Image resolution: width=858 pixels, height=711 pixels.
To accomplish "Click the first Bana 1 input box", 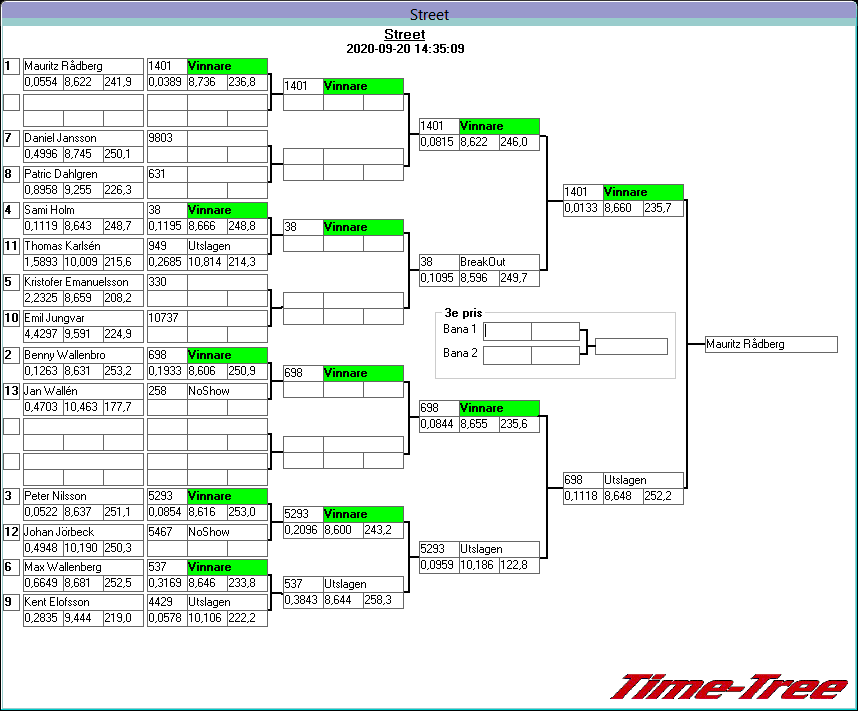I will [x=507, y=331].
